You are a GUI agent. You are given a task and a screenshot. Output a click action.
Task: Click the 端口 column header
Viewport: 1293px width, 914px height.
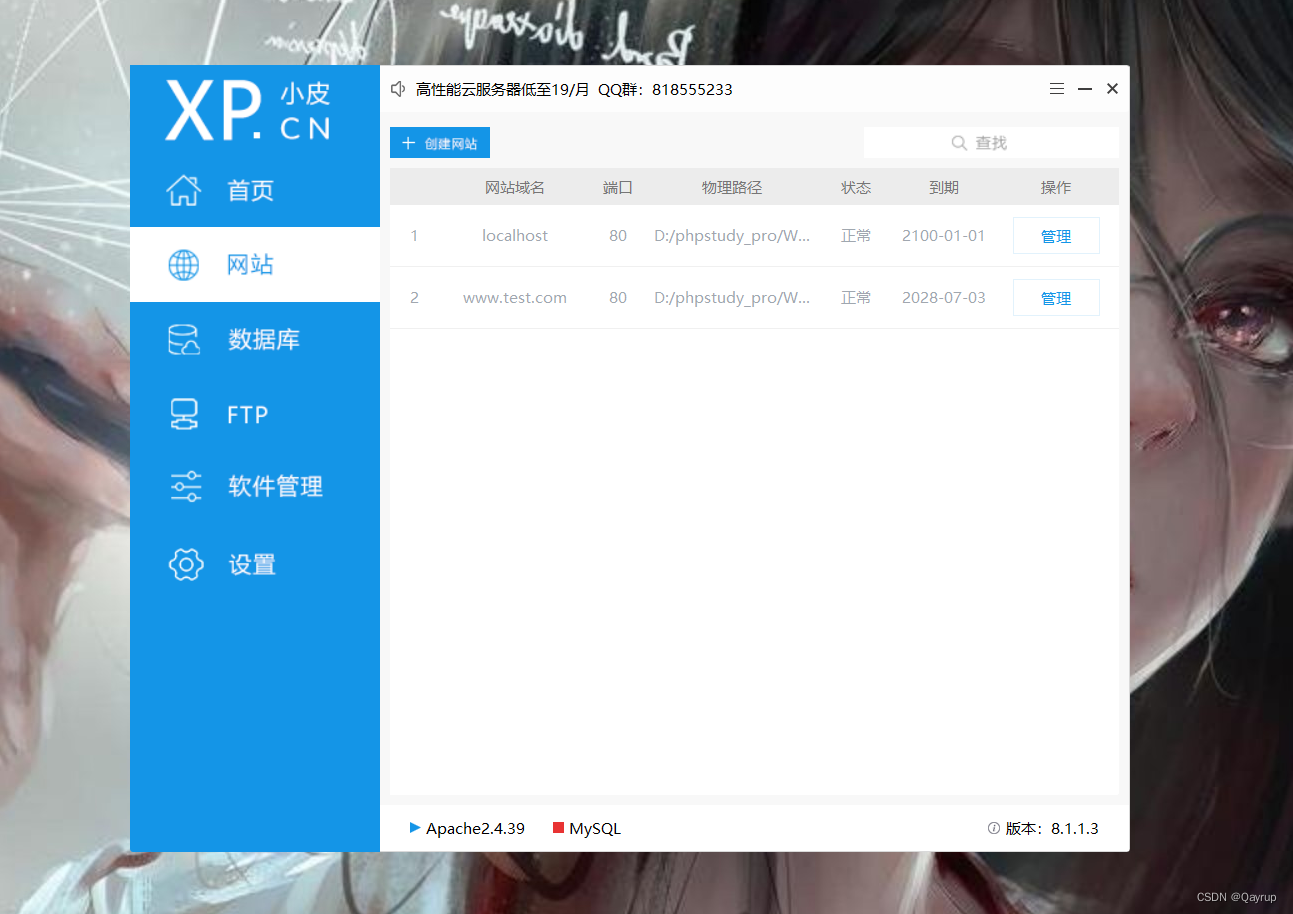(x=618, y=187)
